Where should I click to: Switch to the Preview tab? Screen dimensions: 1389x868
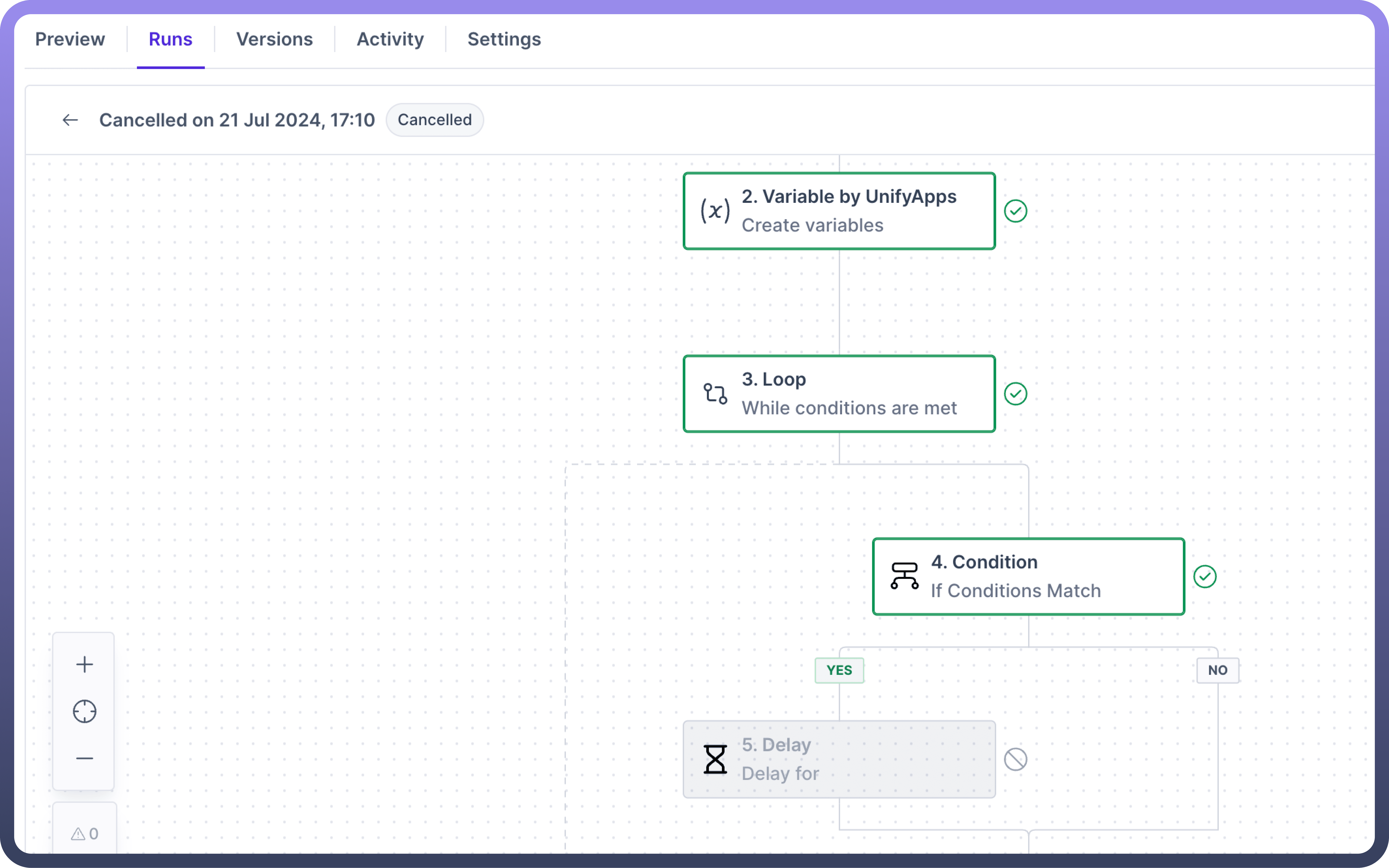pos(70,39)
